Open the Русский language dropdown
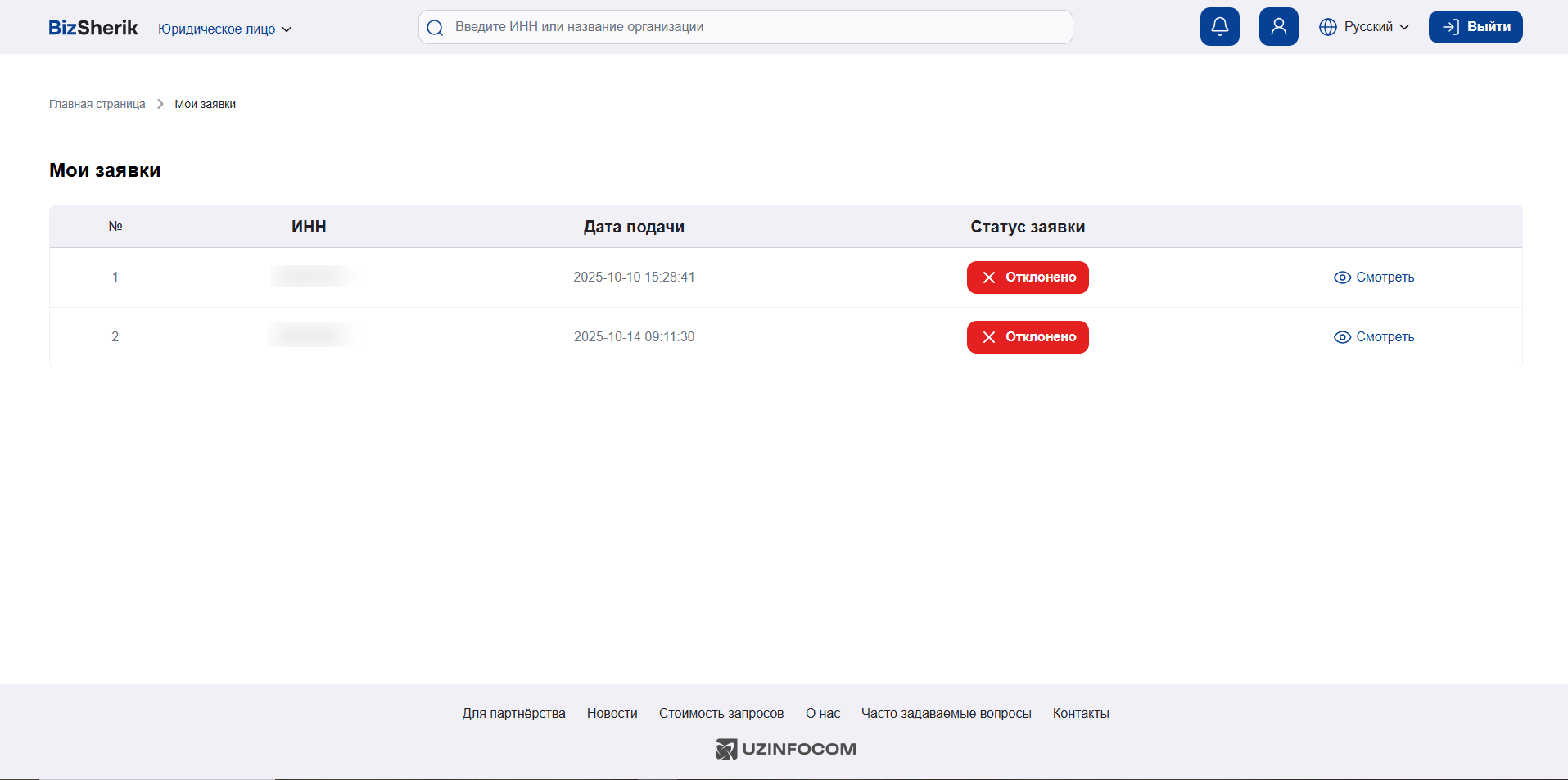The width and height of the screenshot is (1568, 780). [x=1368, y=26]
